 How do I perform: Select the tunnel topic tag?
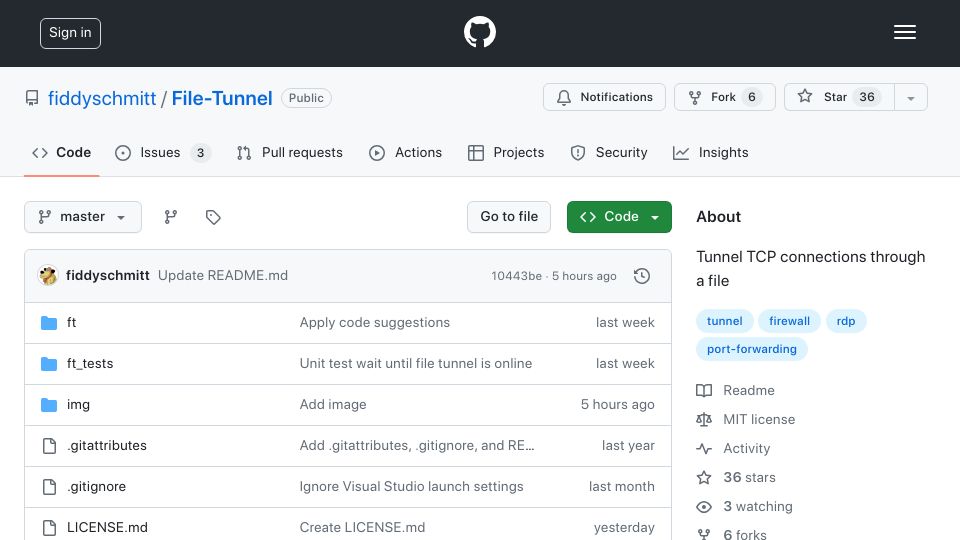tap(724, 321)
